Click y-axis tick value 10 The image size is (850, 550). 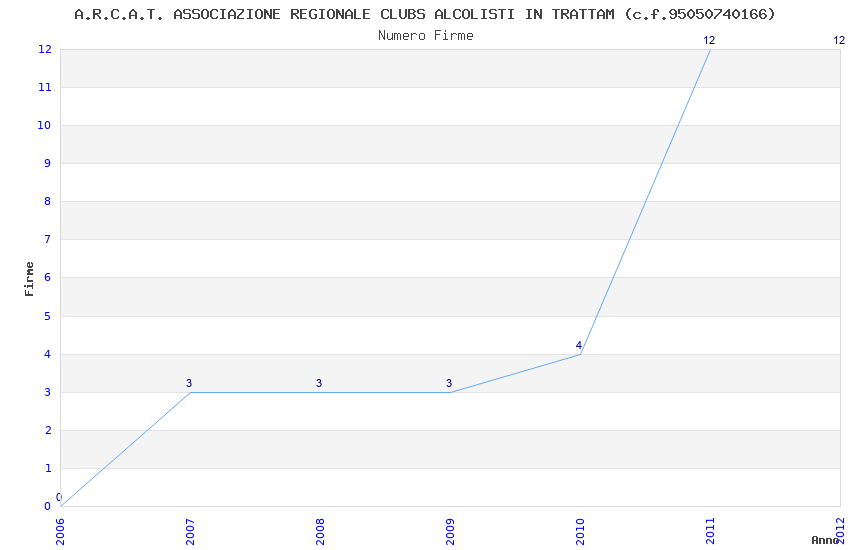coord(44,125)
